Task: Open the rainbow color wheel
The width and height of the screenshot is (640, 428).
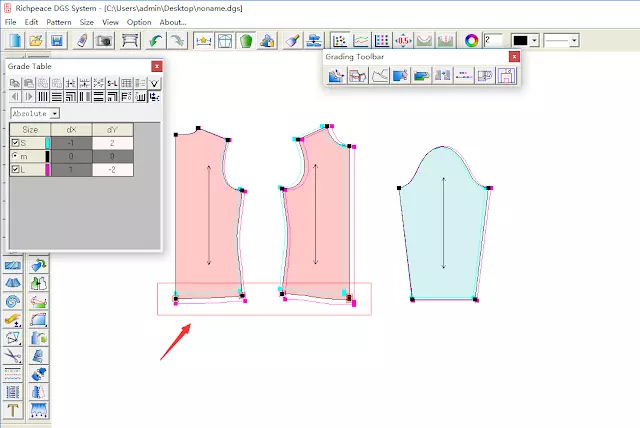Action: coord(471,41)
